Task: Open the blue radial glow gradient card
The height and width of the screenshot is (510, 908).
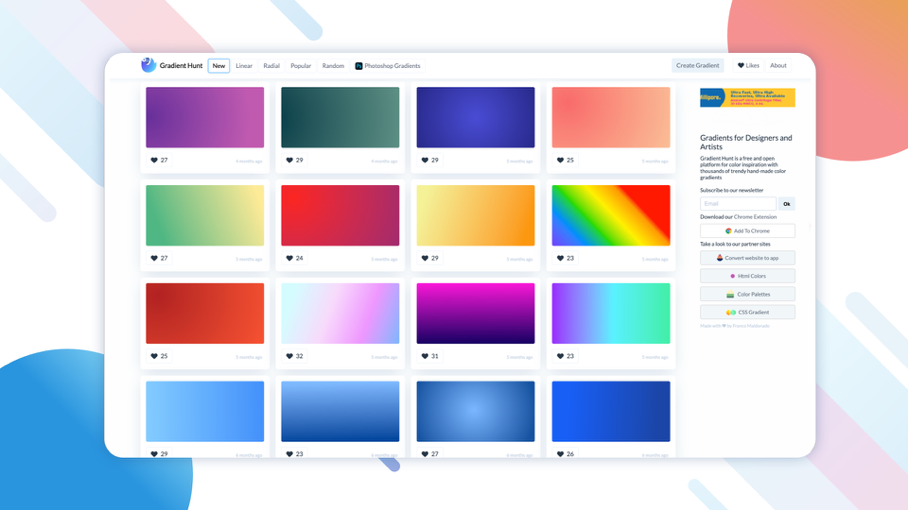Action: pyautogui.click(x=475, y=411)
